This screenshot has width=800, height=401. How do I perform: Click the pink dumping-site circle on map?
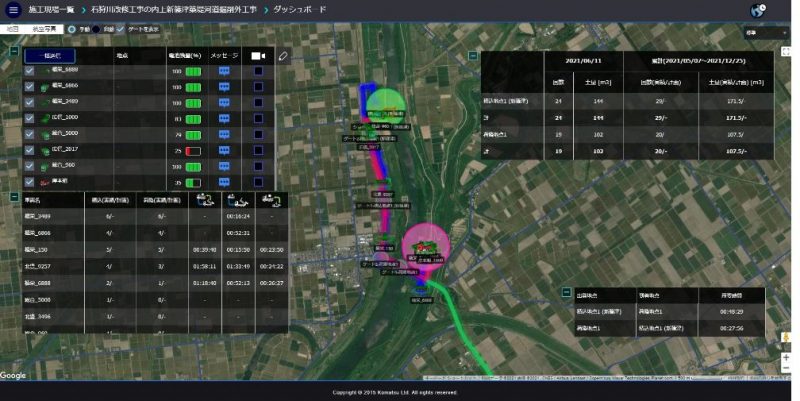tap(426, 246)
